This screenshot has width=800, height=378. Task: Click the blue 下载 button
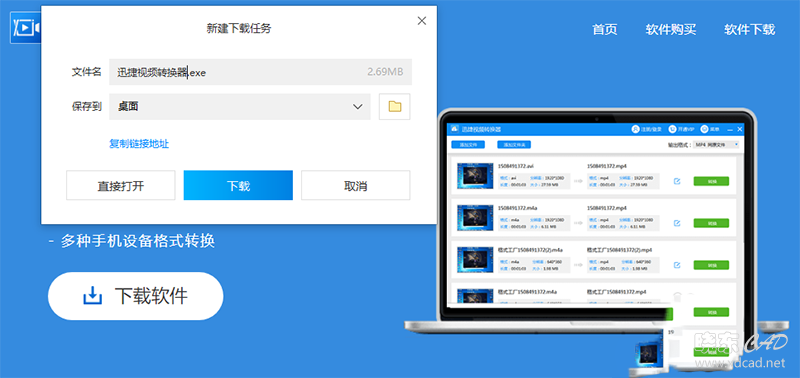click(238, 185)
